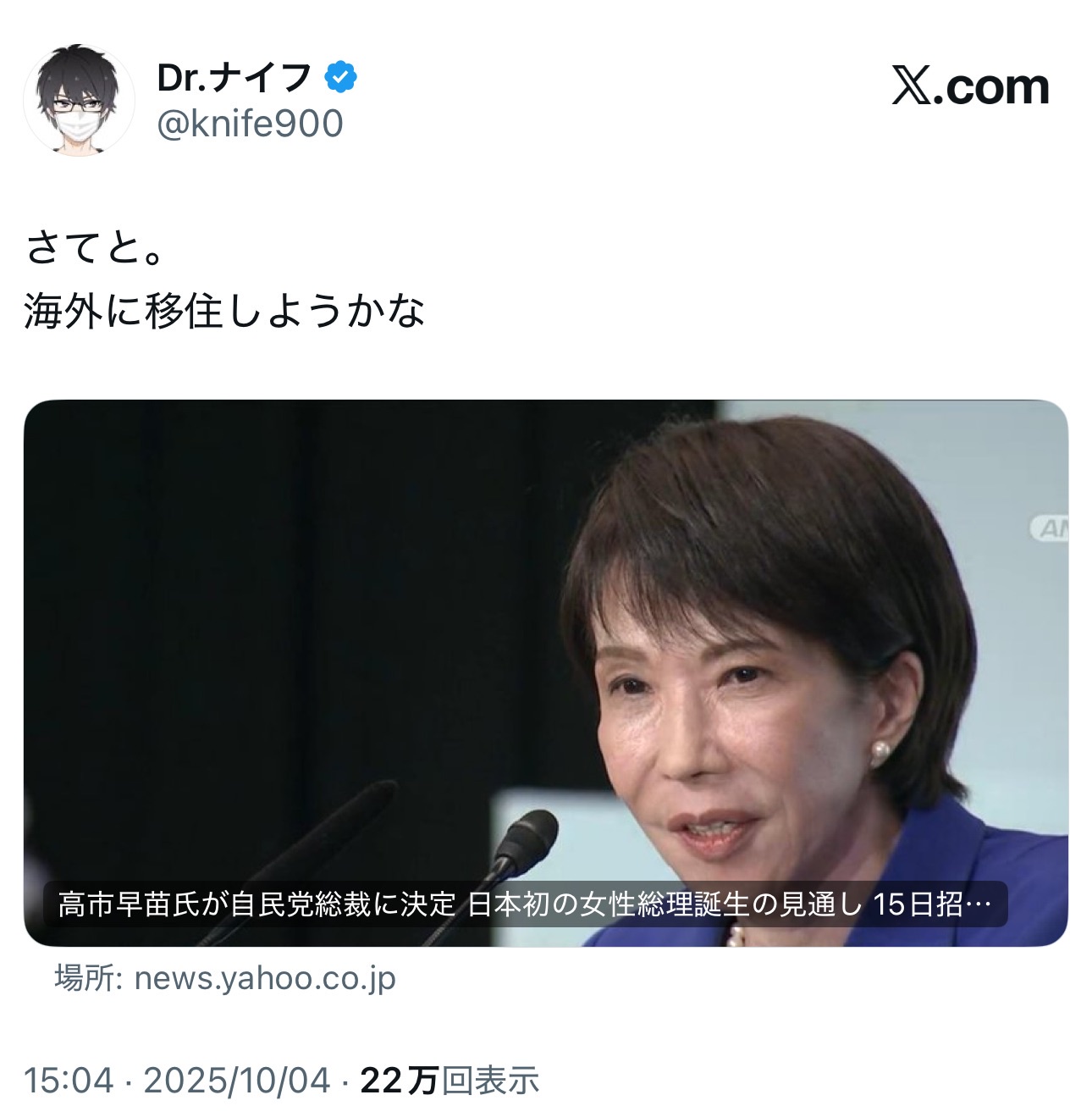Select the tweet line 海外に移住しようかな
This screenshot has height=1117, width=1092.
pos(224,311)
